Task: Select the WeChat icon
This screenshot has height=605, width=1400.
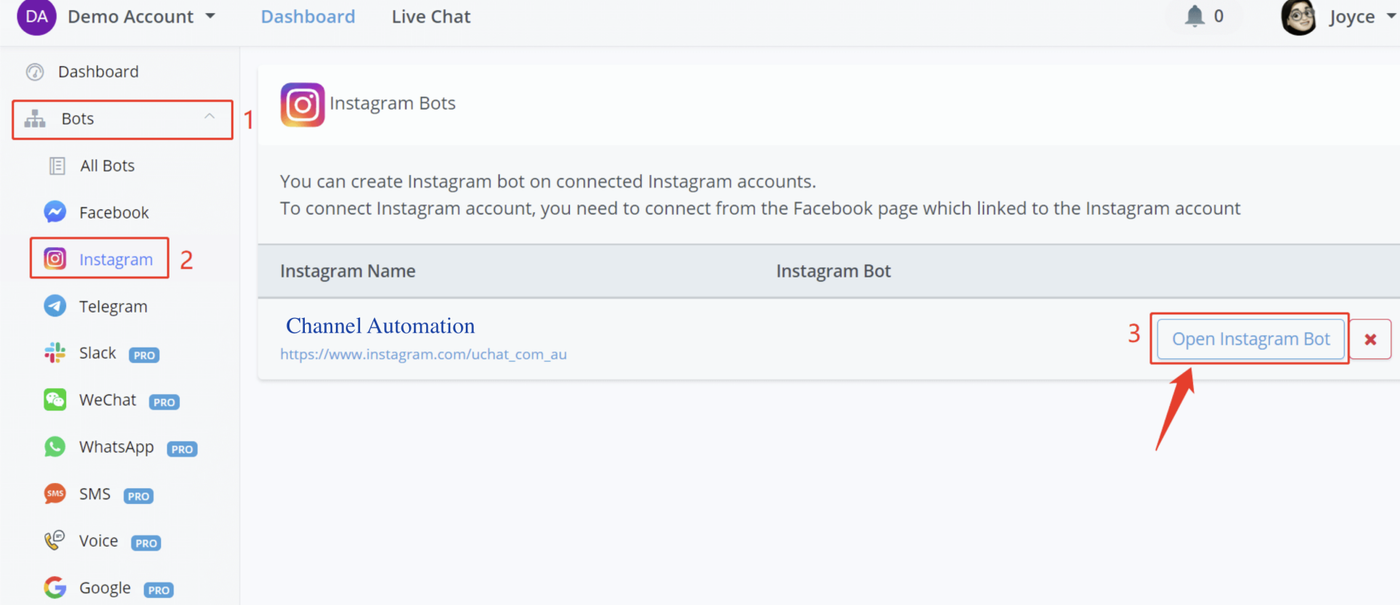Action: pos(55,400)
